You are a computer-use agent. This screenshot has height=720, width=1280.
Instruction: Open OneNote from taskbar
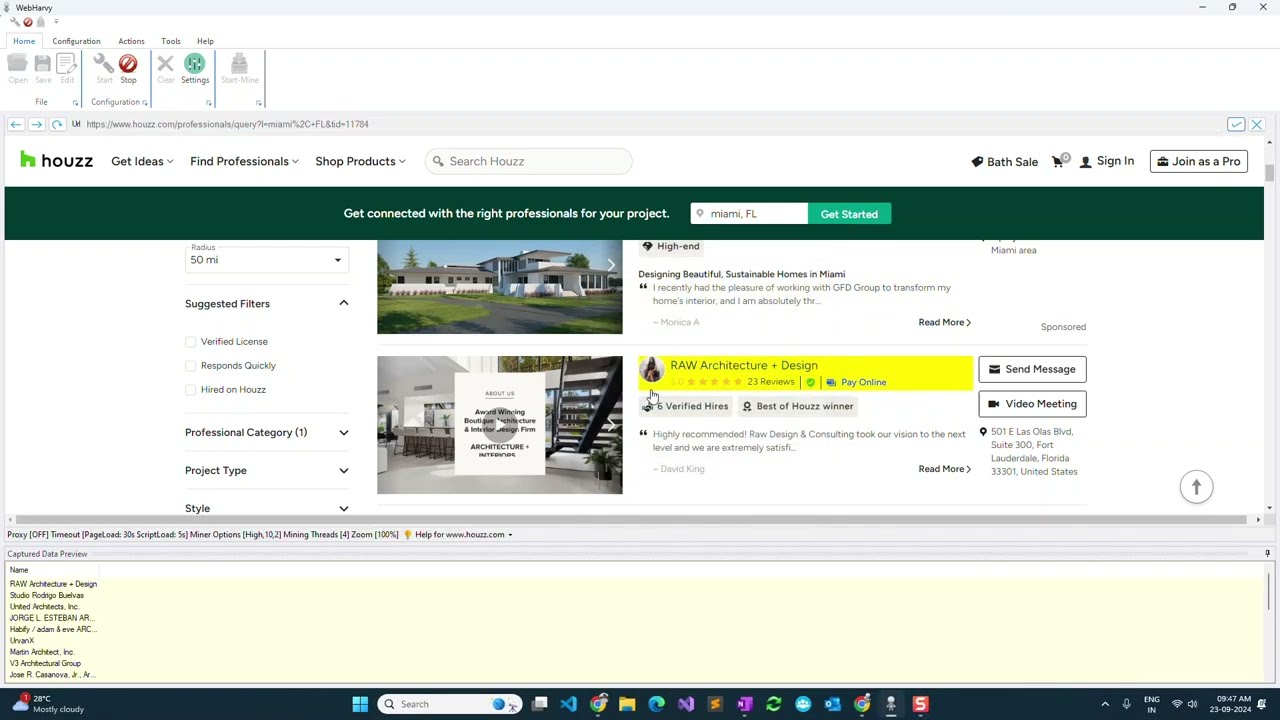point(744,704)
